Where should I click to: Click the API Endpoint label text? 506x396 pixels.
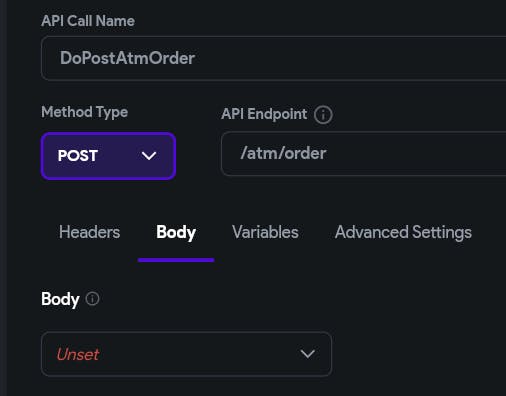click(x=264, y=114)
